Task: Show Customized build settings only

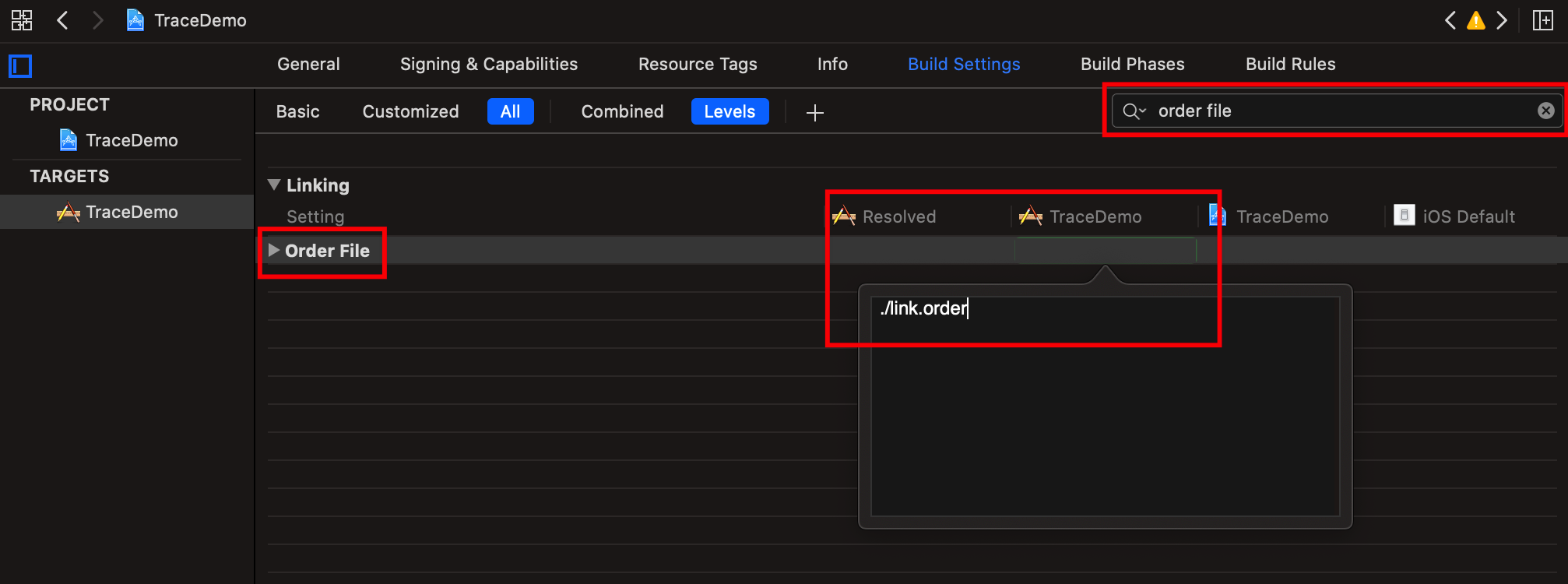Action: tap(411, 111)
